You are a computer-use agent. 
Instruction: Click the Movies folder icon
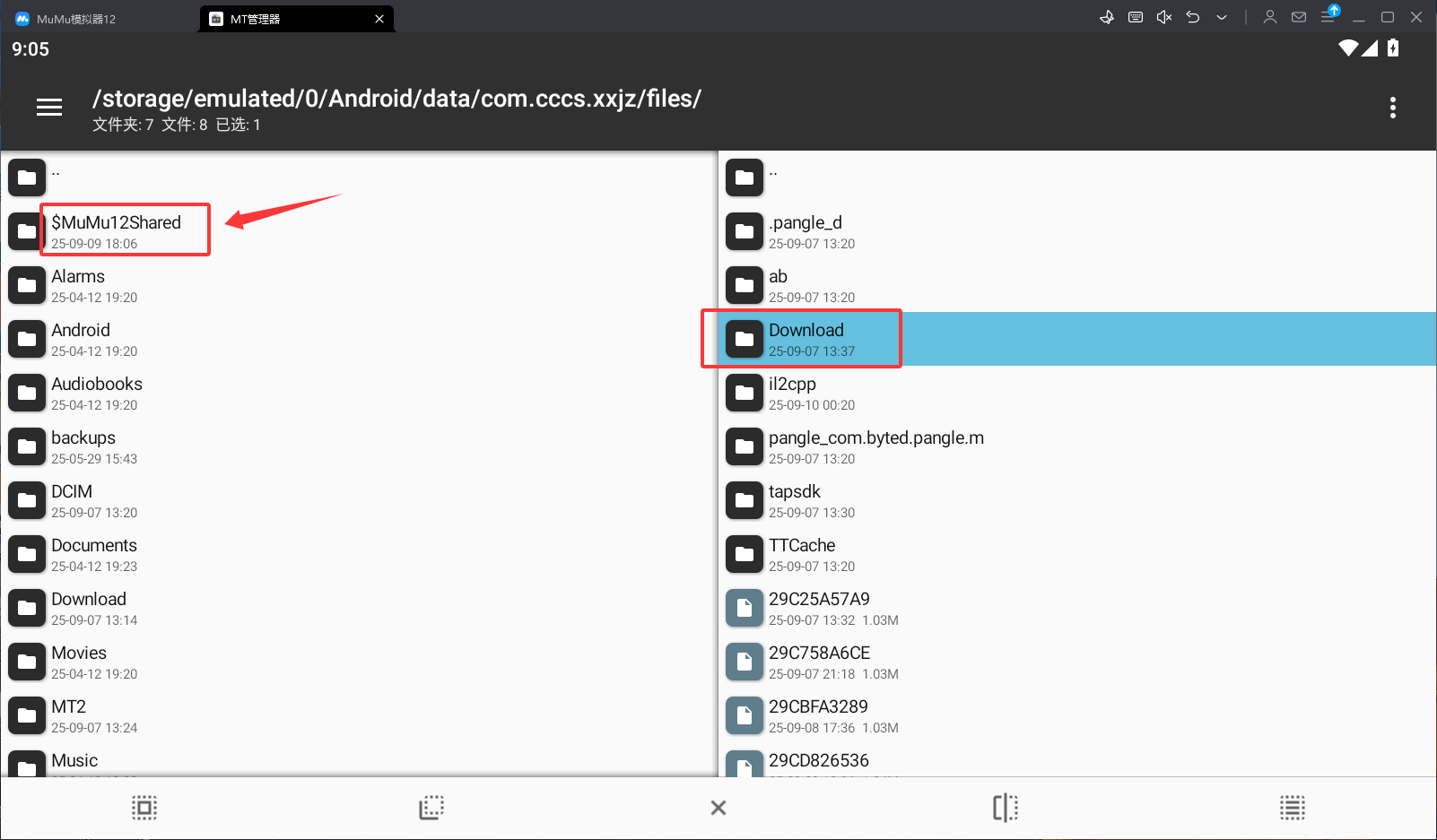pyautogui.click(x=27, y=662)
